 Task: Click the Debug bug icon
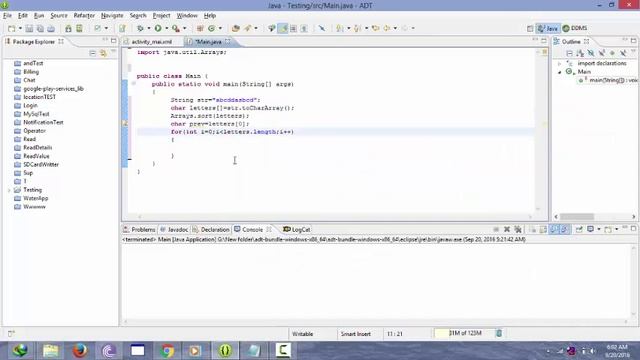coord(140,28)
